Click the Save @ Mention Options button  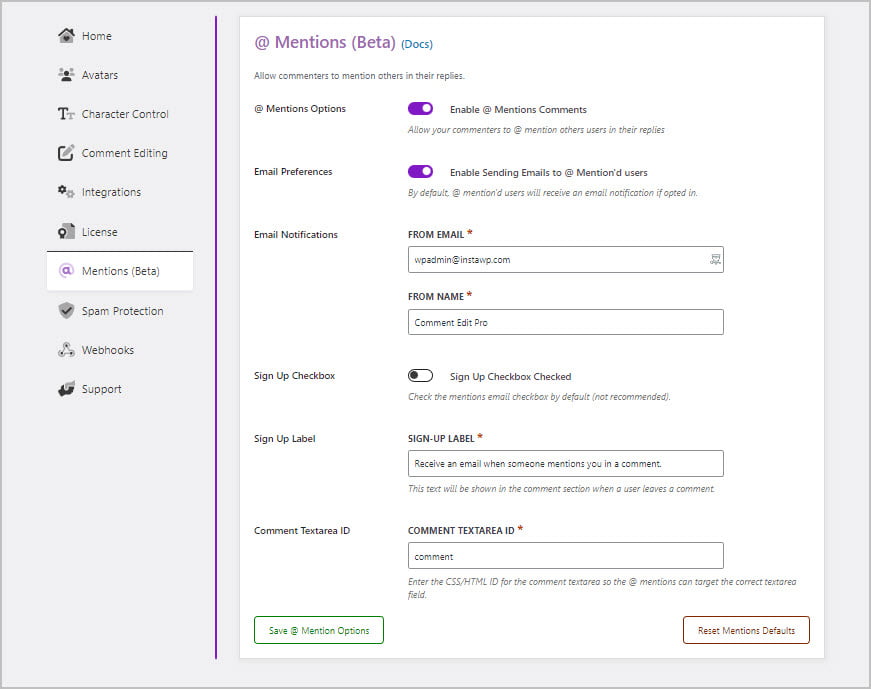(x=319, y=630)
